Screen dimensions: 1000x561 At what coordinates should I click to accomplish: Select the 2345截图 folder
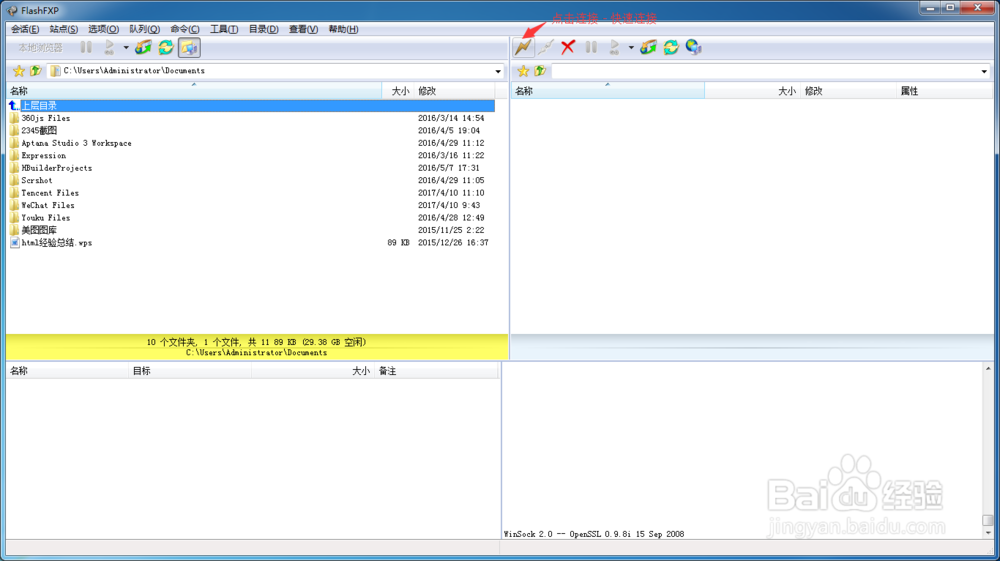(x=251, y=131)
